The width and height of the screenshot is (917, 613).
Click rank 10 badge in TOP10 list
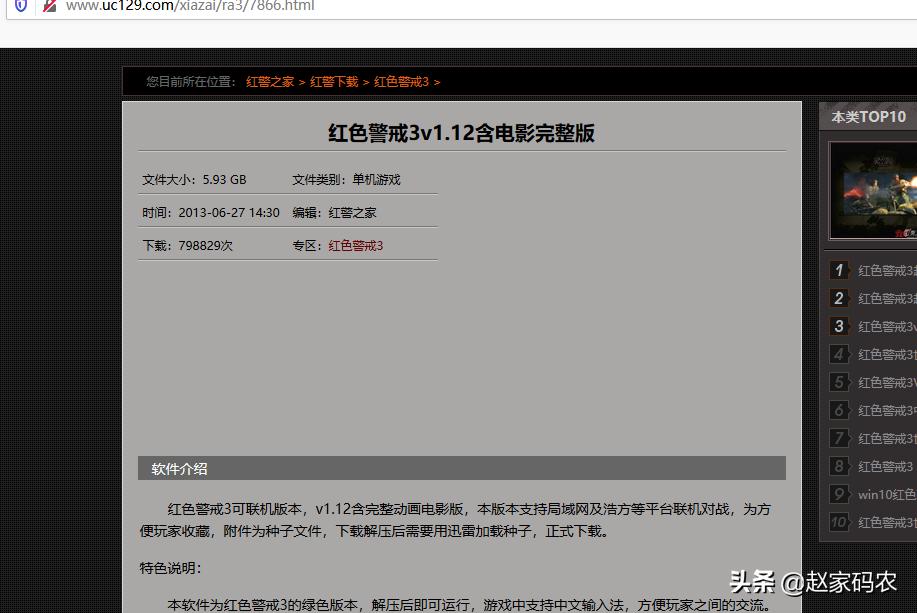(x=839, y=522)
